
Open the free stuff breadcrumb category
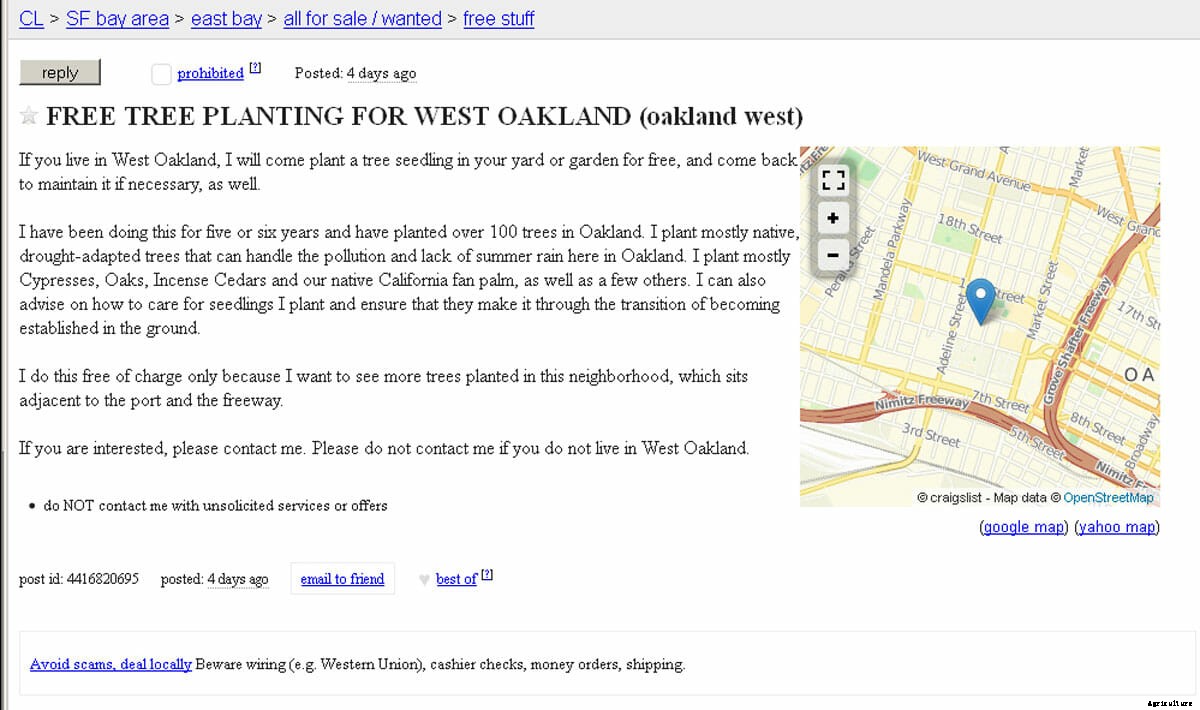pyautogui.click(x=498, y=18)
